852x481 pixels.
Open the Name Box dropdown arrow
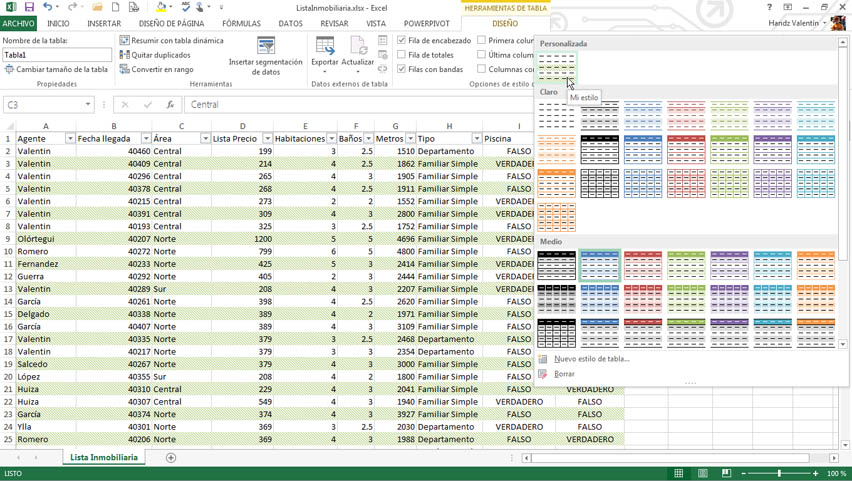click(x=88, y=105)
